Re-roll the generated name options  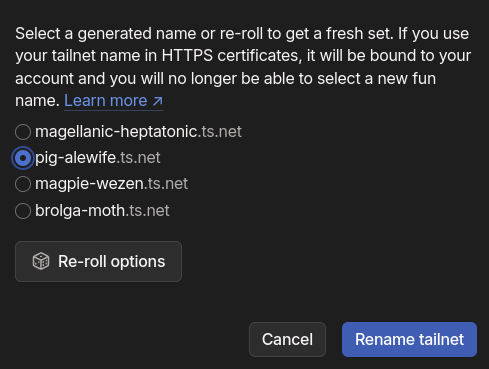click(98, 261)
